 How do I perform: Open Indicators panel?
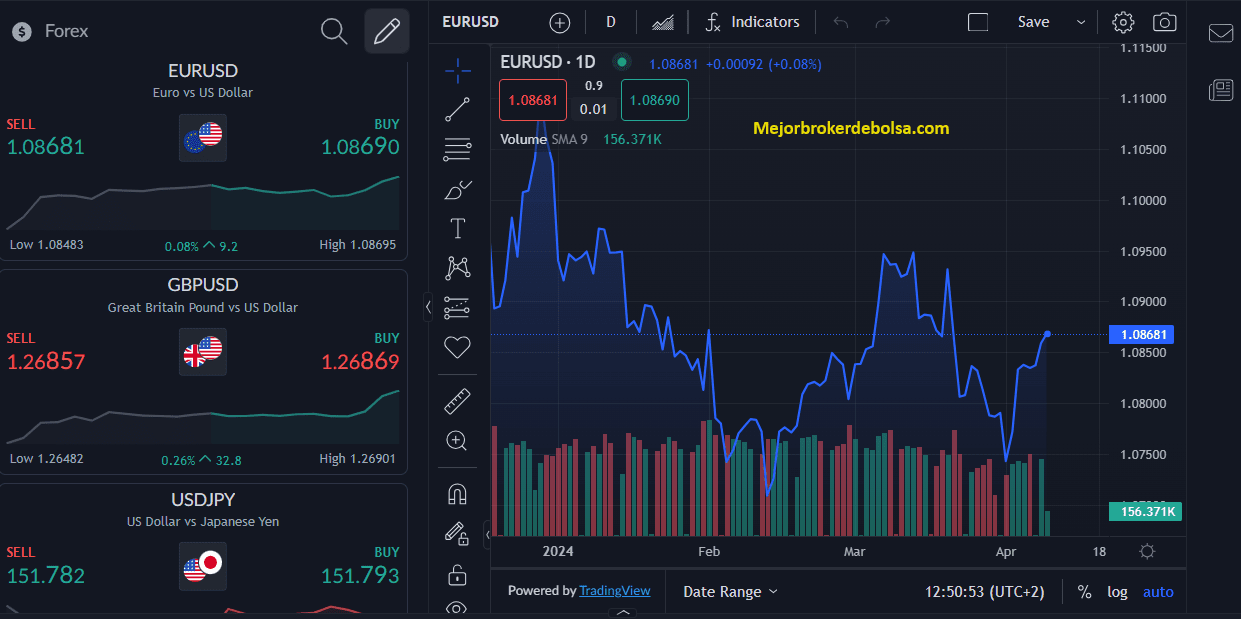753,22
